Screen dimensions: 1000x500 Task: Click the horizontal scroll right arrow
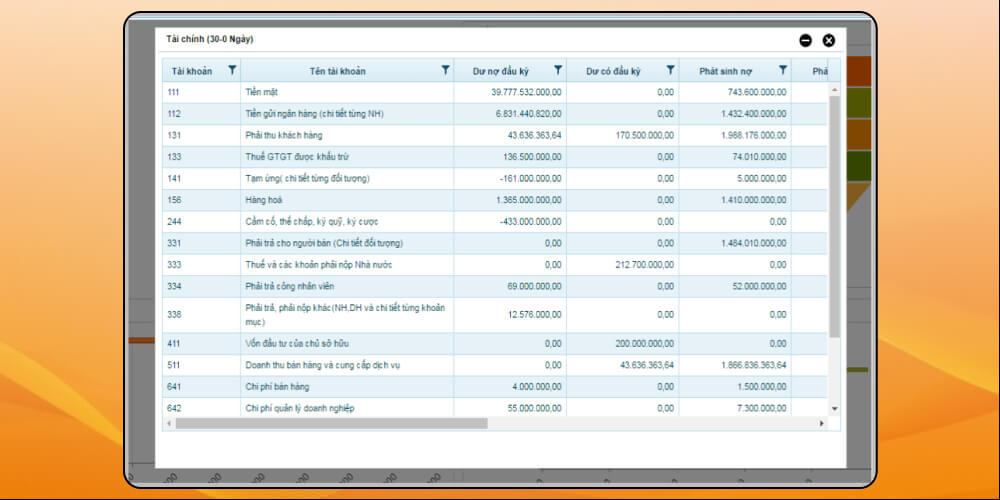[x=822, y=423]
